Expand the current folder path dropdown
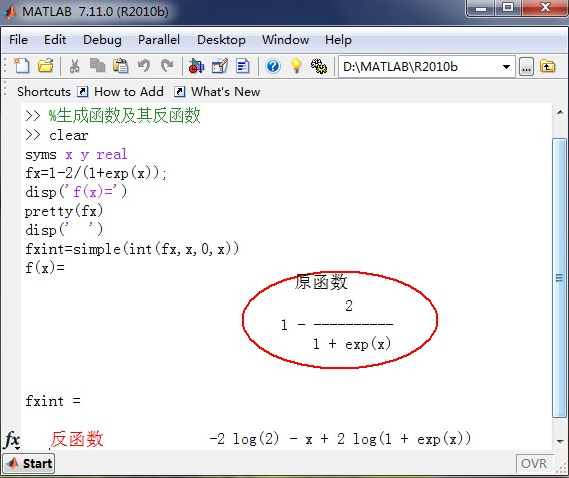 [x=506, y=67]
